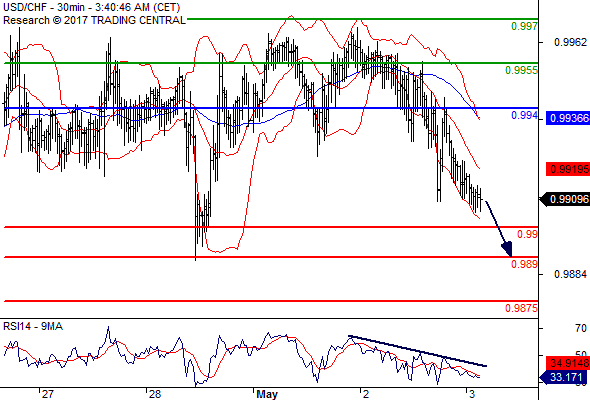Image resolution: width=590 pixels, height=400 pixels.
Task: Click the RSI 70 level axis label
Action: pyautogui.click(x=581, y=329)
